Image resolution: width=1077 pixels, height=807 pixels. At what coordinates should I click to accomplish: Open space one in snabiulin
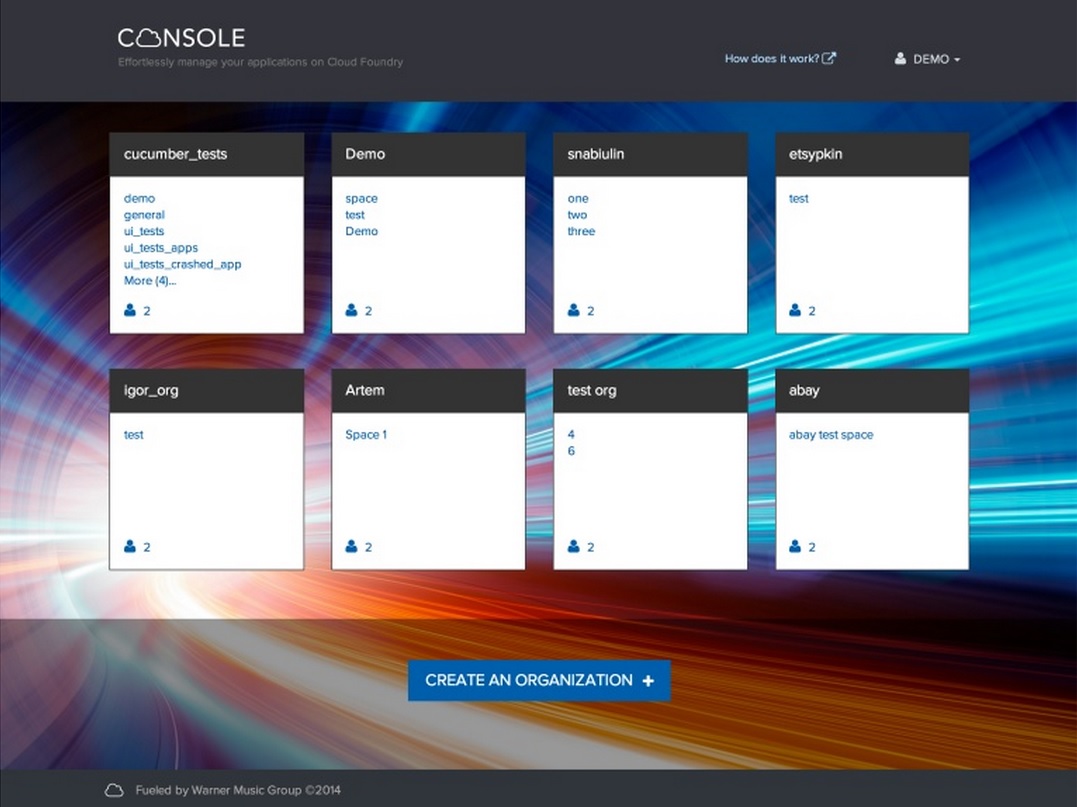578,198
